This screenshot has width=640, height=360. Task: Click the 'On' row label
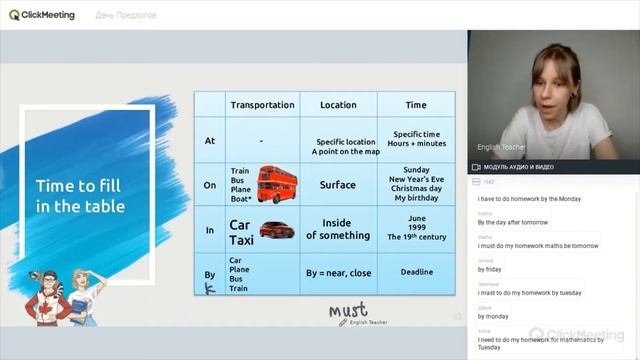point(210,185)
